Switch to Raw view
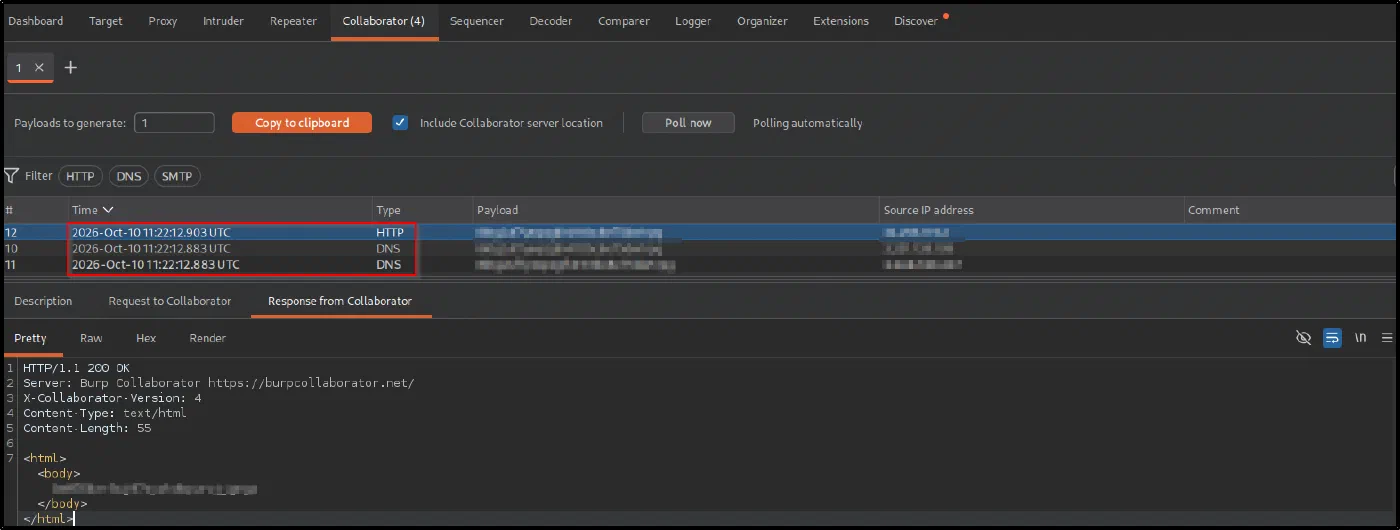Image resolution: width=1400 pixels, height=530 pixels. [91, 338]
